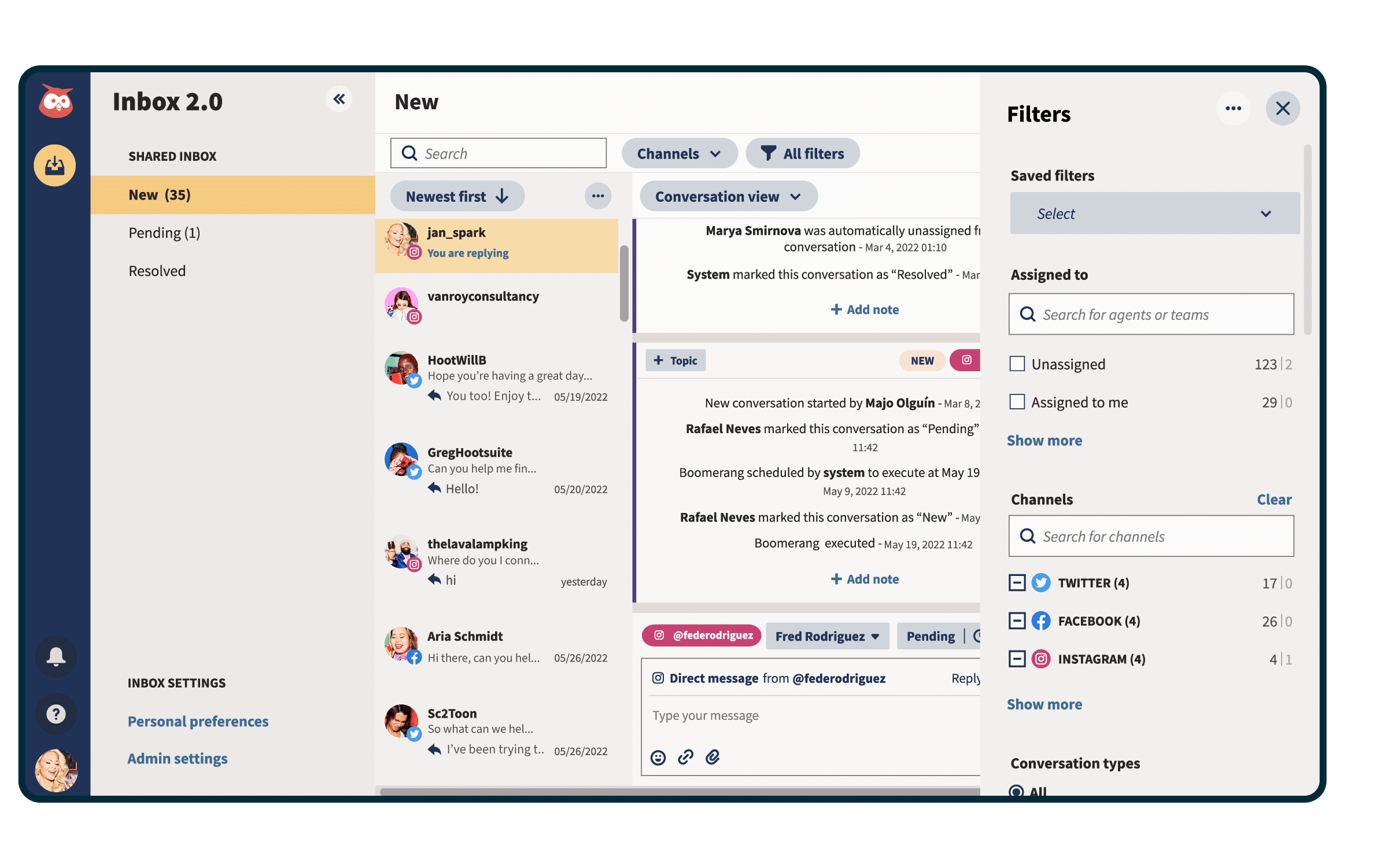Image resolution: width=1388 pixels, height=868 pixels.
Task: Click Personal preferences settings link
Action: pos(197,720)
